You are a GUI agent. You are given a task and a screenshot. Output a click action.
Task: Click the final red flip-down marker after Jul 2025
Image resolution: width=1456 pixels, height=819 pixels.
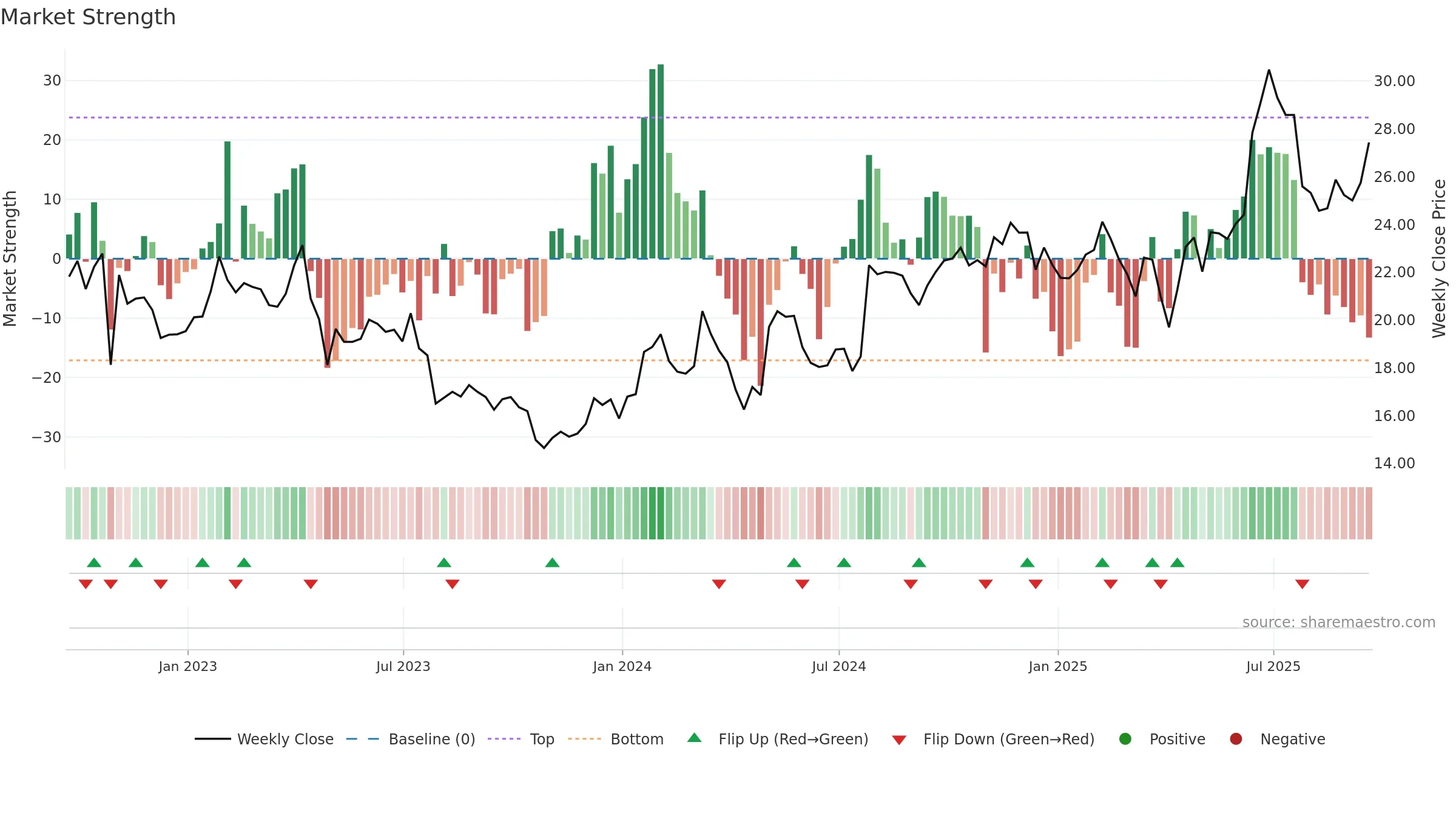pos(1303,584)
